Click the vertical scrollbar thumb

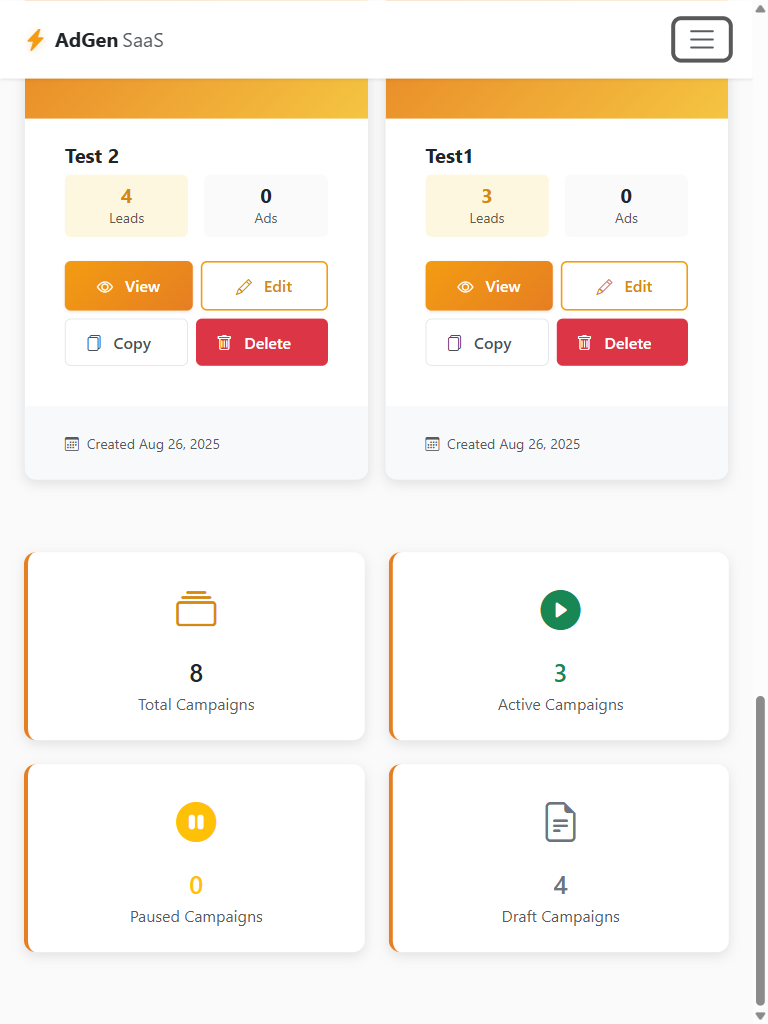(760, 850)
